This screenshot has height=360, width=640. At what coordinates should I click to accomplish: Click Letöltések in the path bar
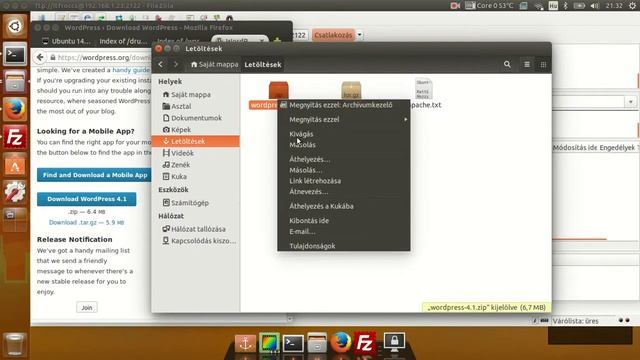pos(263,64)
